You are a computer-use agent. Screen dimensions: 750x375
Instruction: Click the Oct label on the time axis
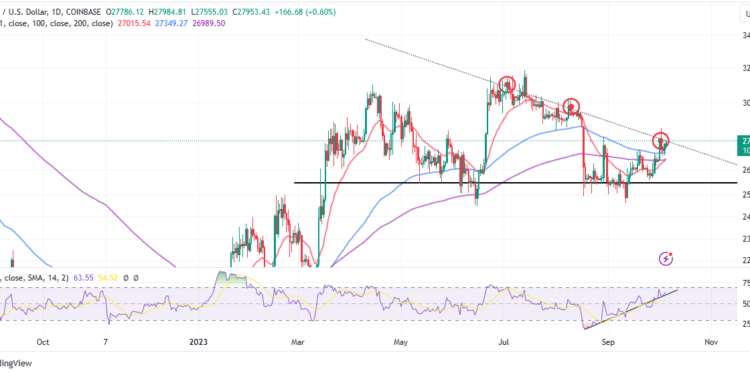pyautogui.click(x=43, y=342)
